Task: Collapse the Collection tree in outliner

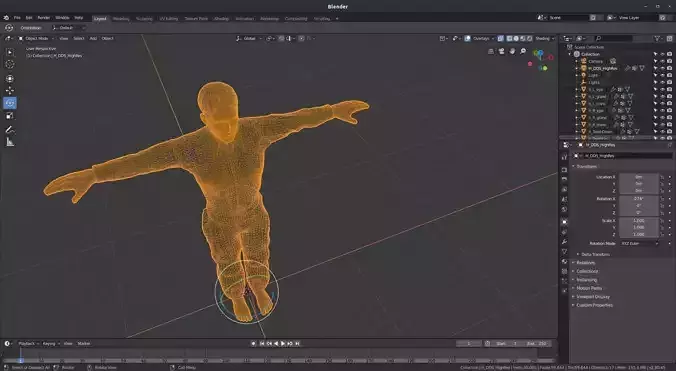Action: click(x=570, y=54)
